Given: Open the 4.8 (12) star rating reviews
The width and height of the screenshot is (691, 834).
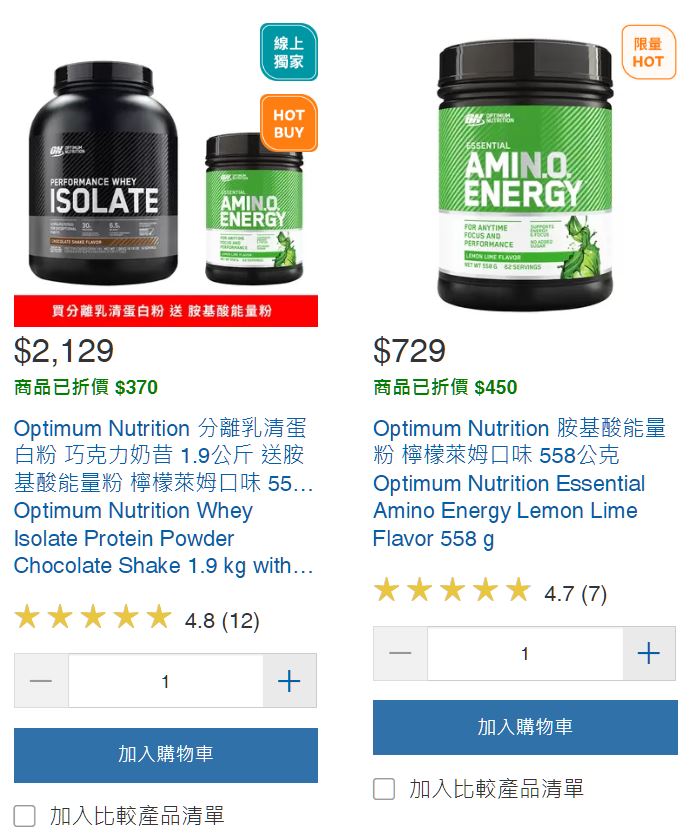Looking at the screenshot, I should (137, 619).
